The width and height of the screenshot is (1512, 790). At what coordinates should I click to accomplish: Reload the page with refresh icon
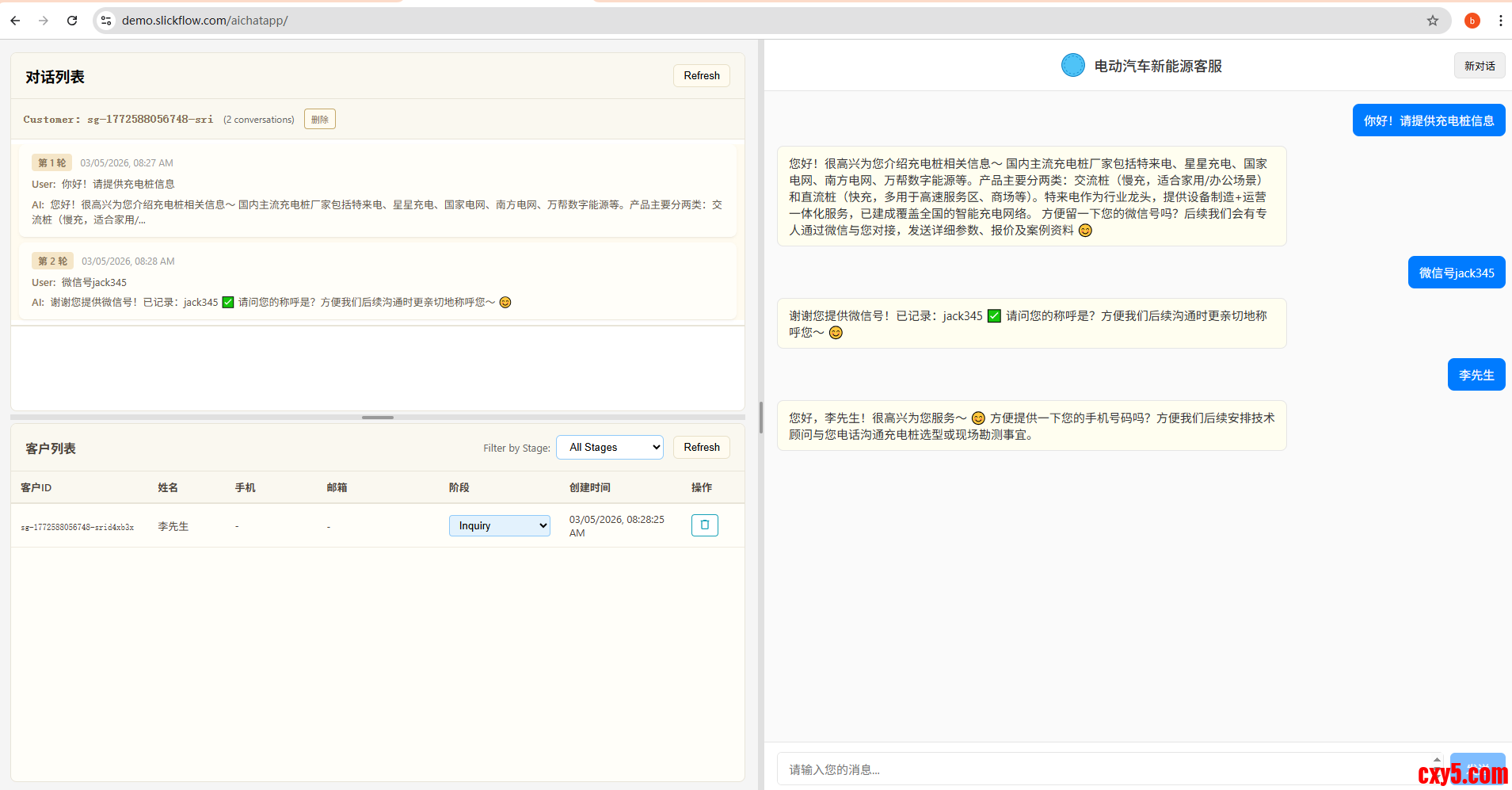tap(72, 21)
